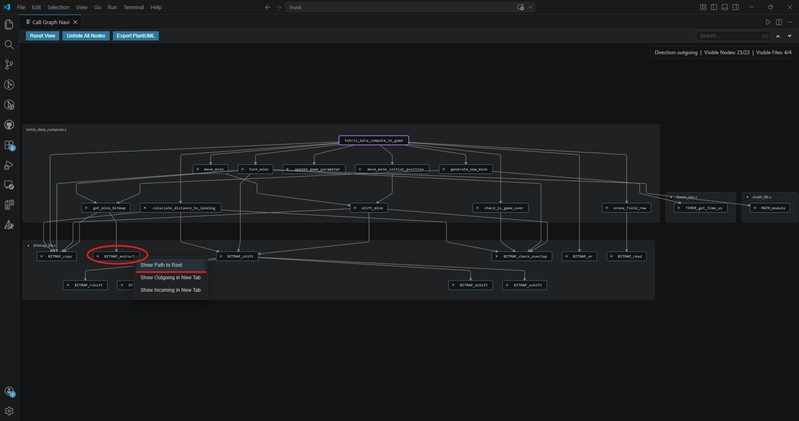
Task: Expand the dropdown beside the command center
Action: pyautogui.click(x=530, y=8)
